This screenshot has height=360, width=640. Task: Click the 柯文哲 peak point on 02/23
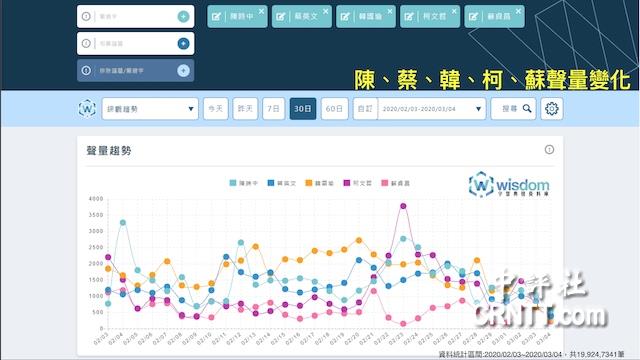[x=403, y=206]
